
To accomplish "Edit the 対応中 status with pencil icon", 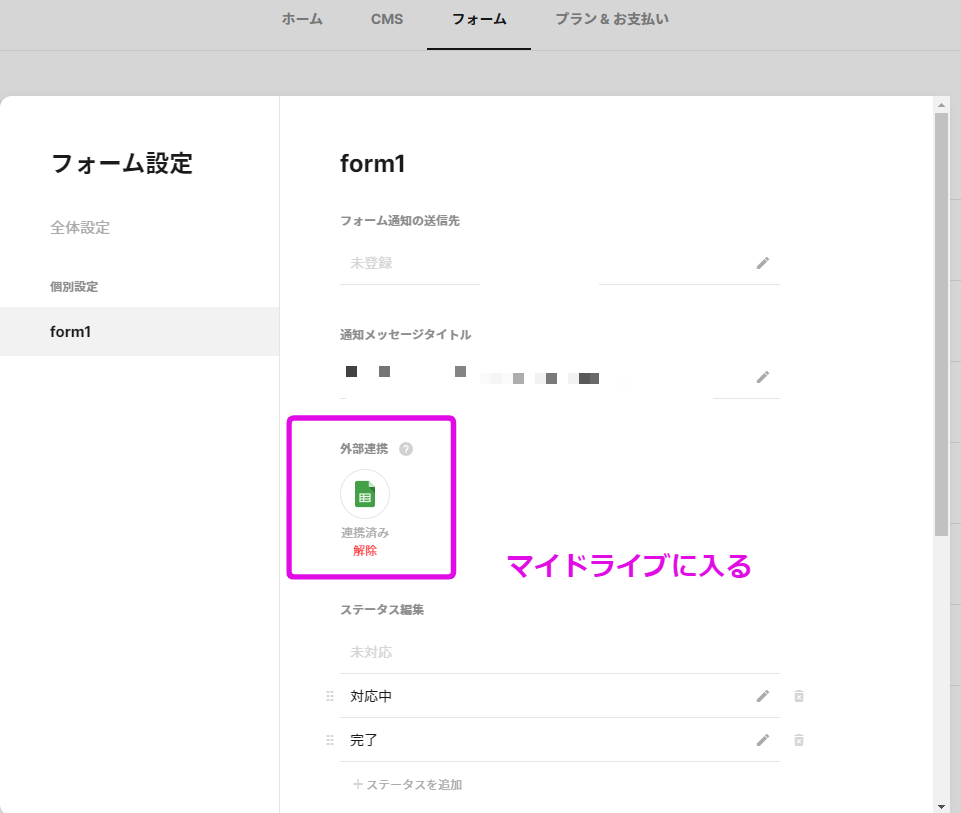I will tap(762, 696).
